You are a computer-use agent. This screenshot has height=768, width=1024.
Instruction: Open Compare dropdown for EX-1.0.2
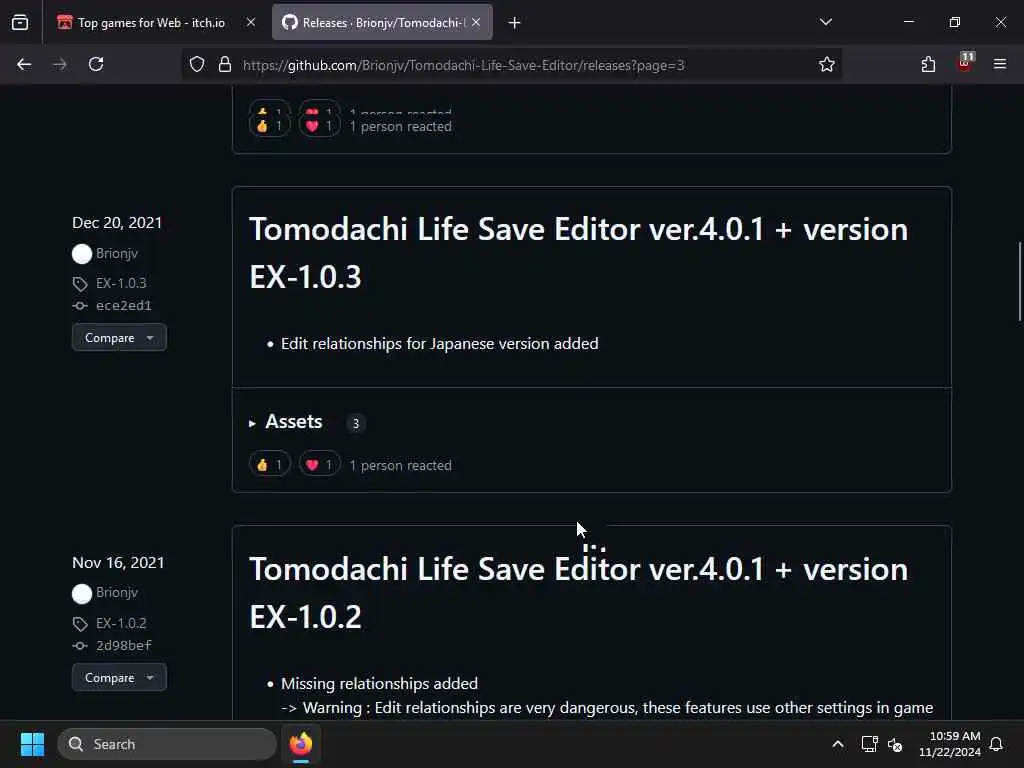point(119,677)
